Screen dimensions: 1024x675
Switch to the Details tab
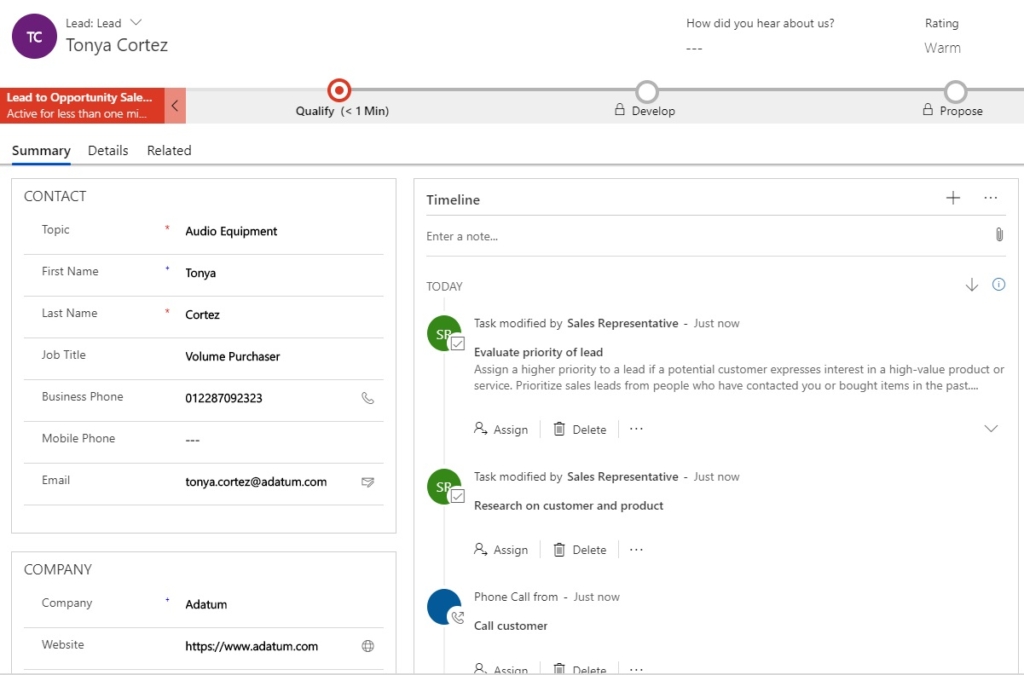(108, 151)
